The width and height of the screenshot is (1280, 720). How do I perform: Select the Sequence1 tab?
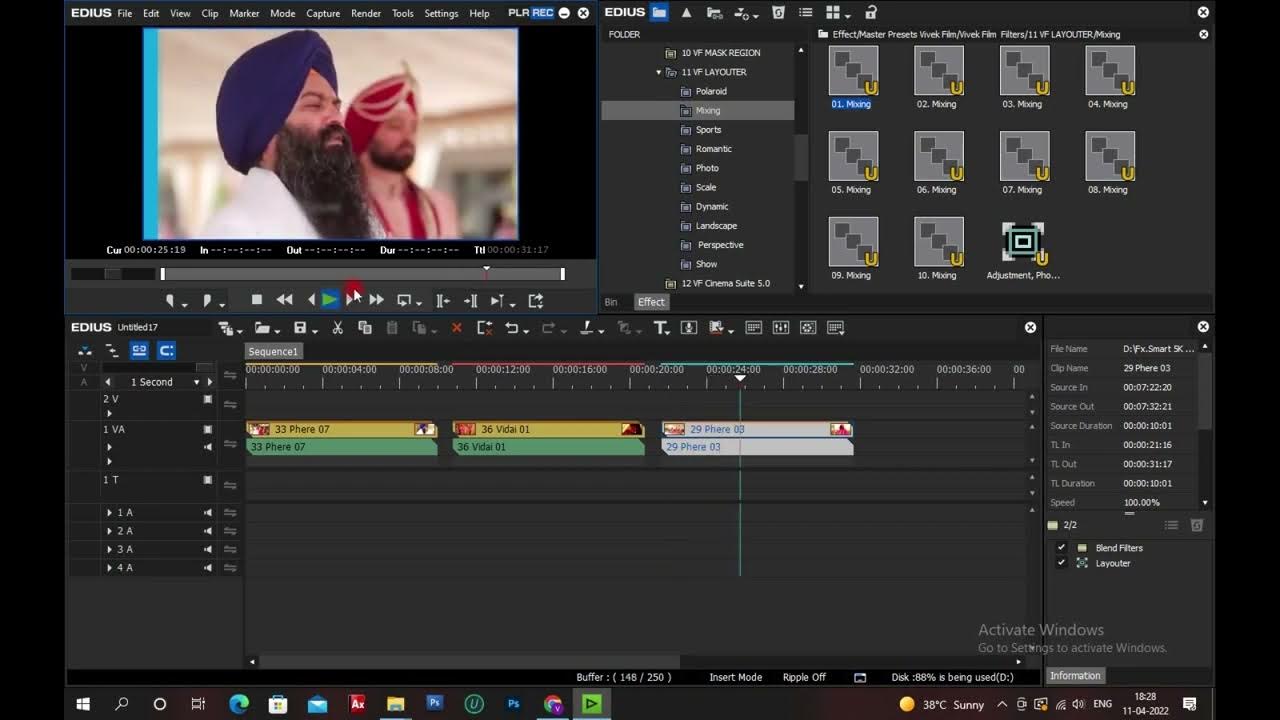click(273, 351)
